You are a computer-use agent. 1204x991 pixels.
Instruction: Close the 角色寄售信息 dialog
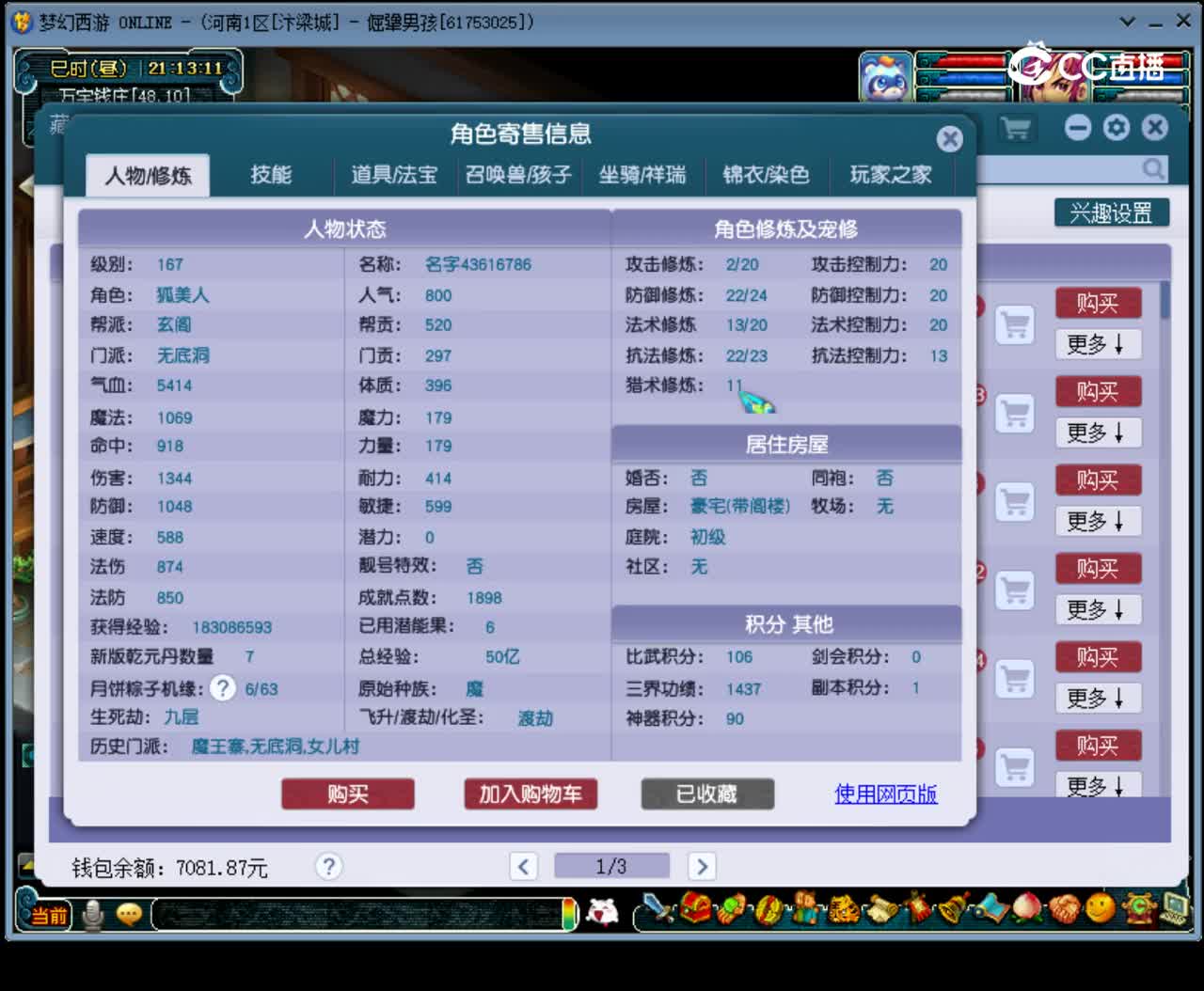950,139
